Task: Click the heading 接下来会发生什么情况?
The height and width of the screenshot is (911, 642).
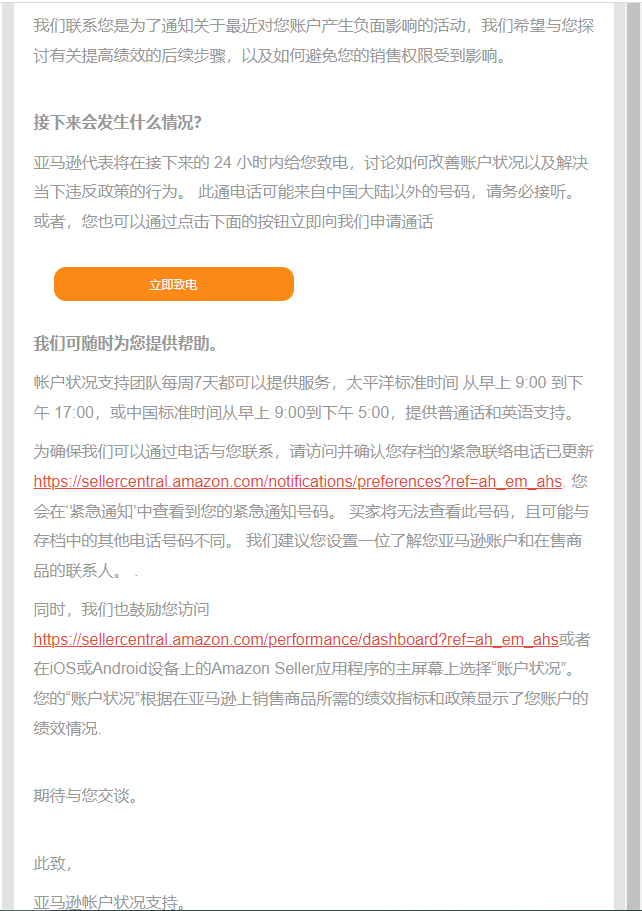Action: click(117, 123)
